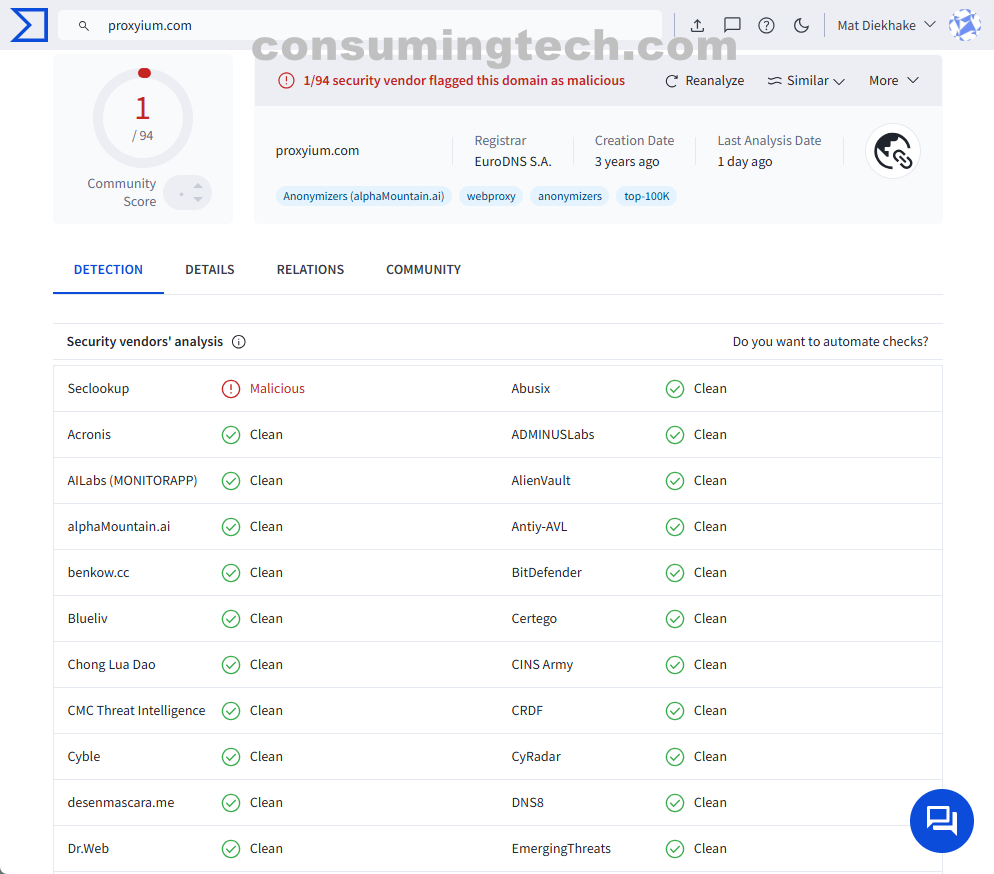Screen dimensions: 994x874
Task: Open the notifications chat icon
Action: coord(732,25)
